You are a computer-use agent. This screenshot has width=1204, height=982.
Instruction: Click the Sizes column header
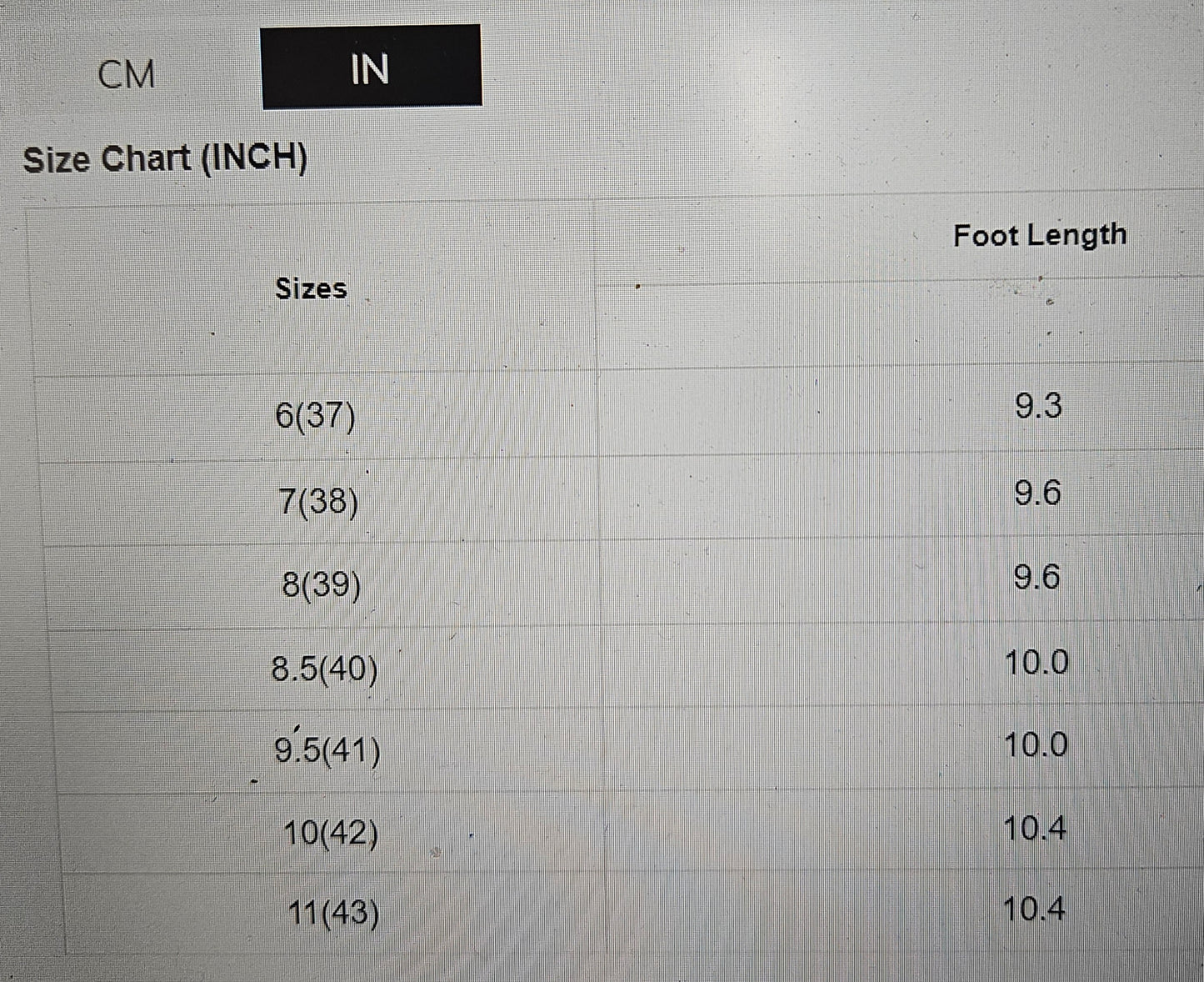point(311,288)
